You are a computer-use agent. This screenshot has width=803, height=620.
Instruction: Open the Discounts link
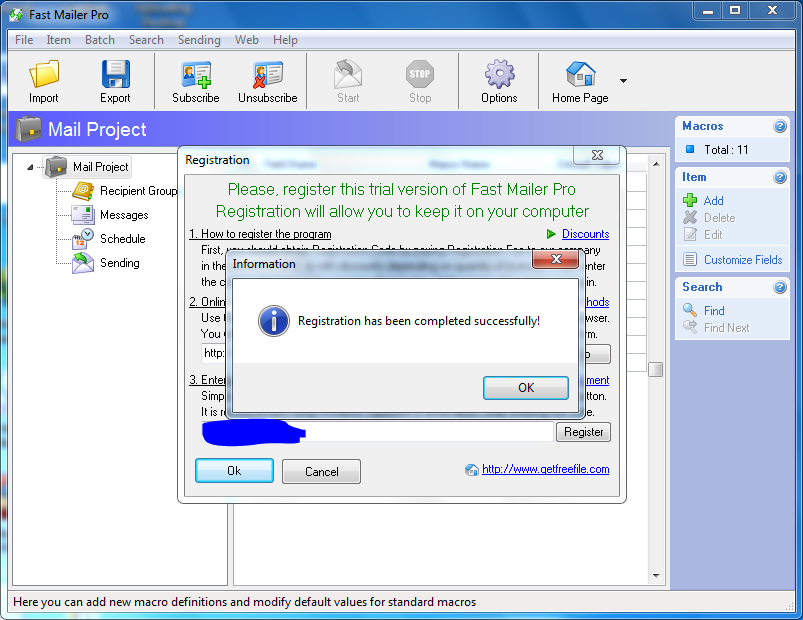(x=585, y=234)
